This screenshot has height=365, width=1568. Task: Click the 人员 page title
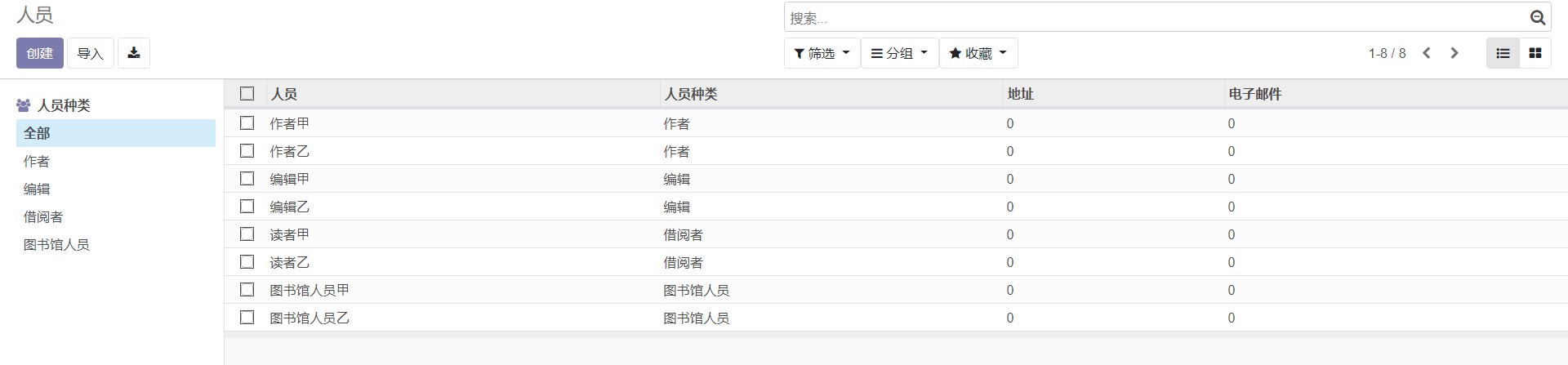(x=35, y=15)
